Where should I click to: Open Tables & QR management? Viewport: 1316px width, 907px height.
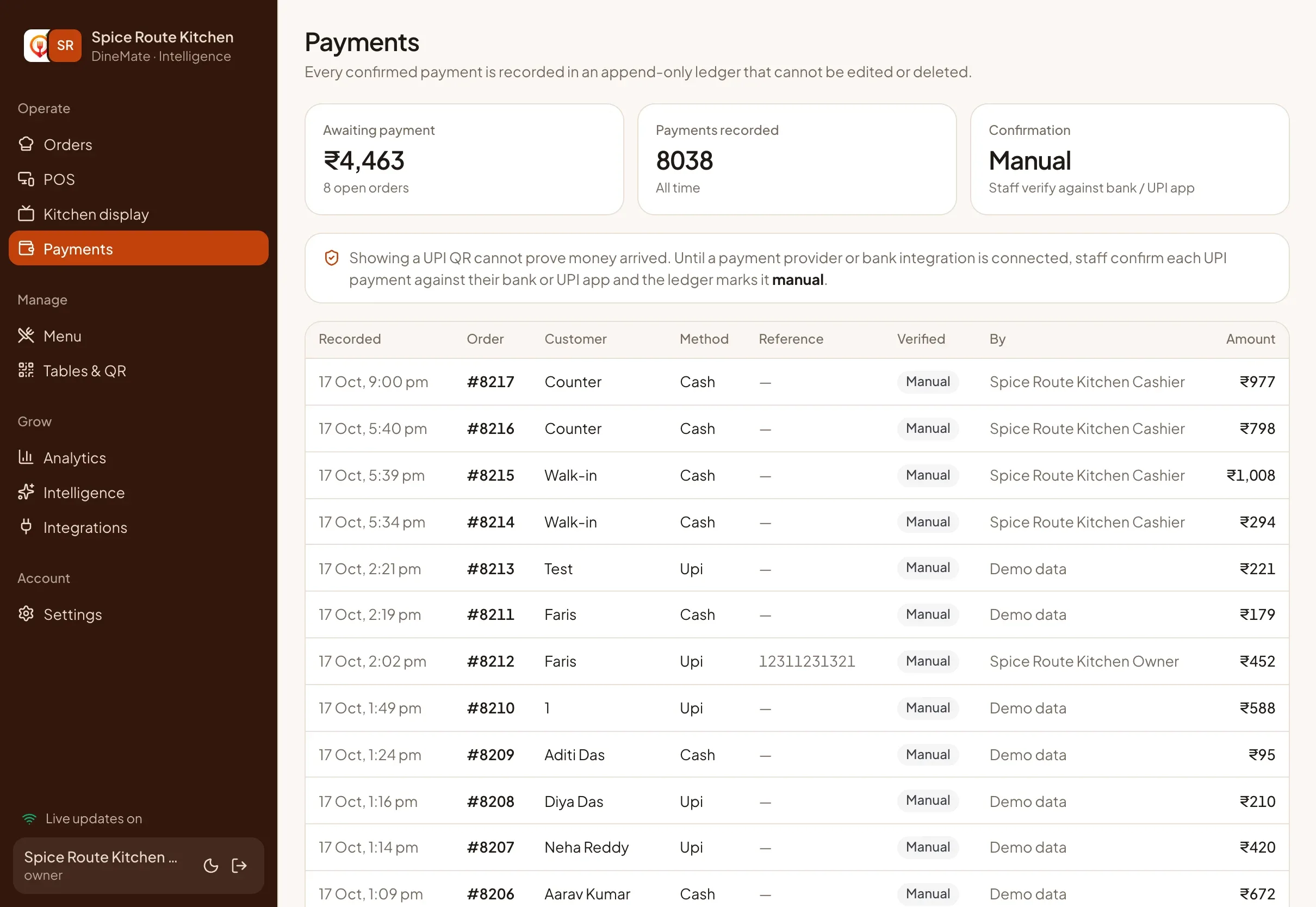tap(139, 370)
